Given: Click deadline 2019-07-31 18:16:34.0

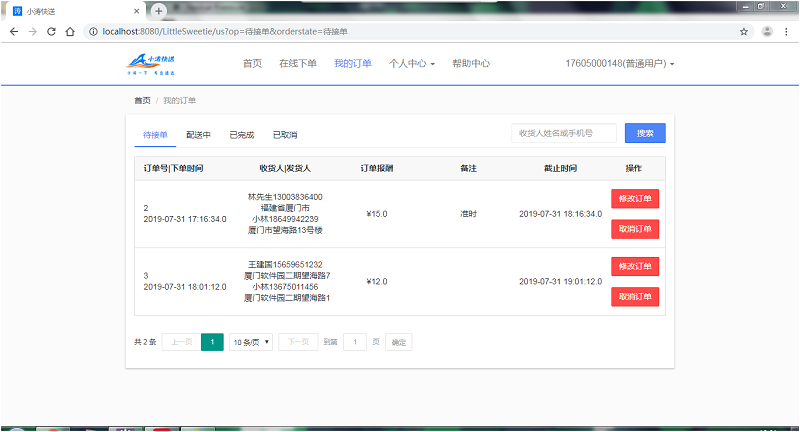Looking at the screenshot, I should (x=561, y=214).
